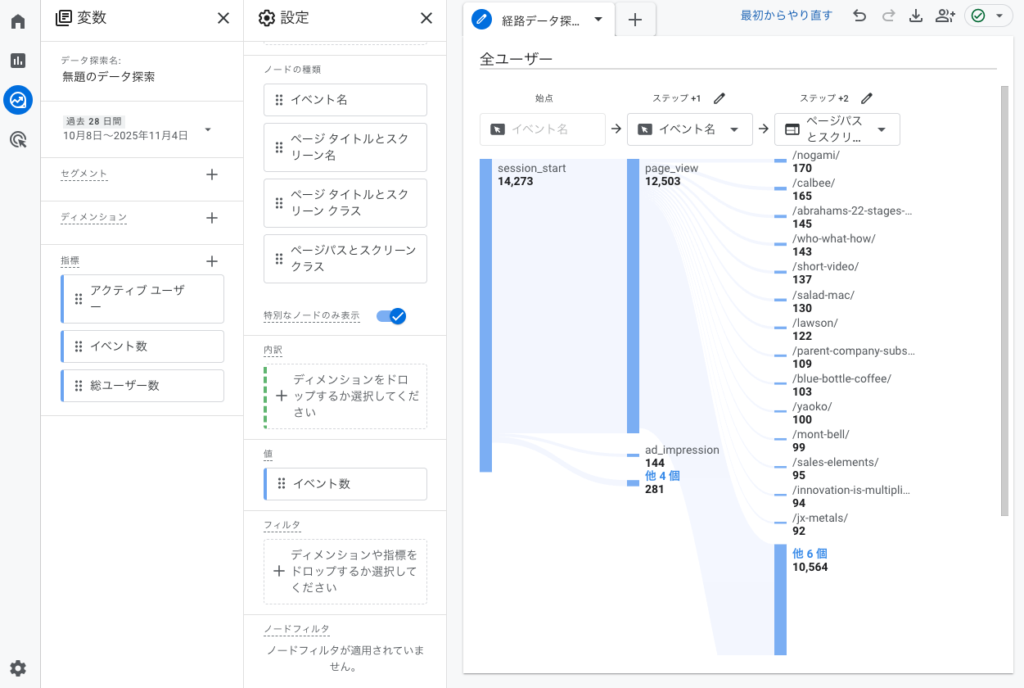
Task: Download the exploration data icon
Action: coord(916,16)
